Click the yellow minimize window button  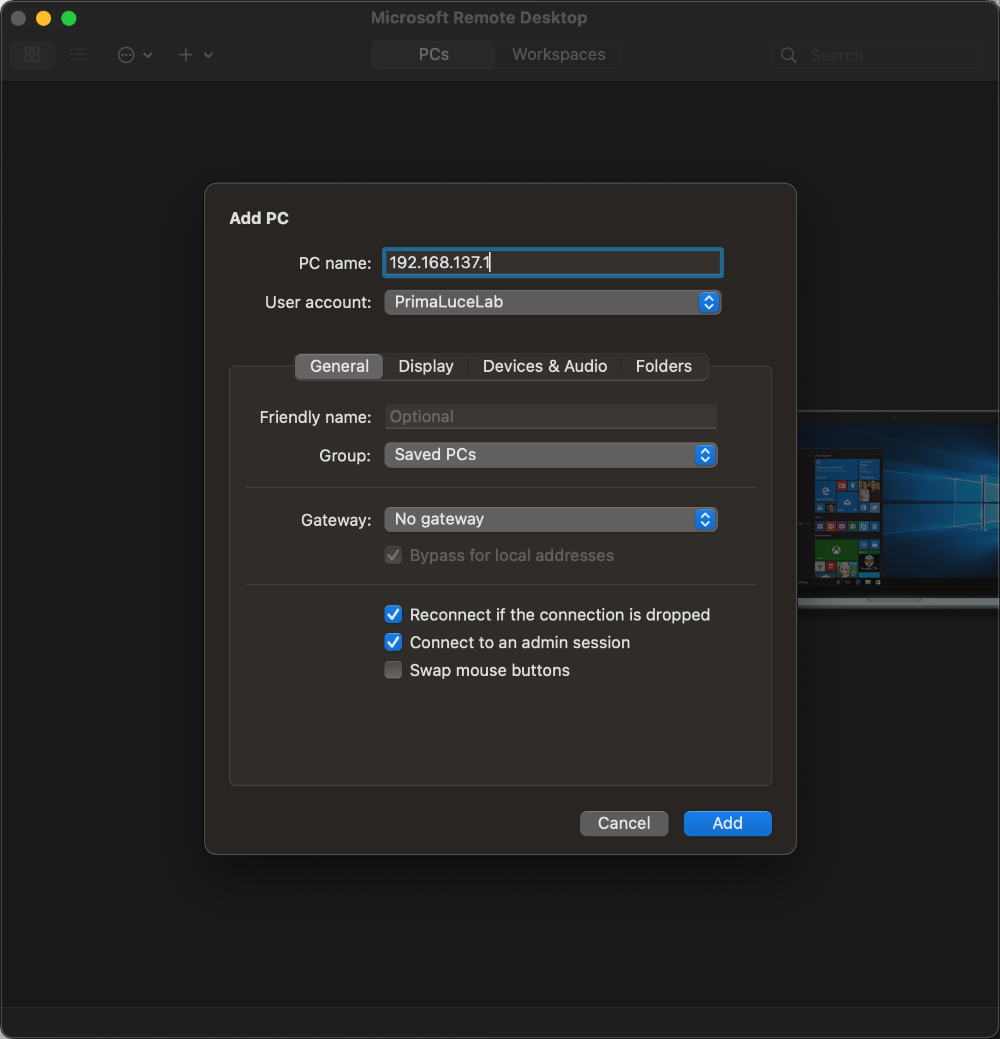point(44,19)
